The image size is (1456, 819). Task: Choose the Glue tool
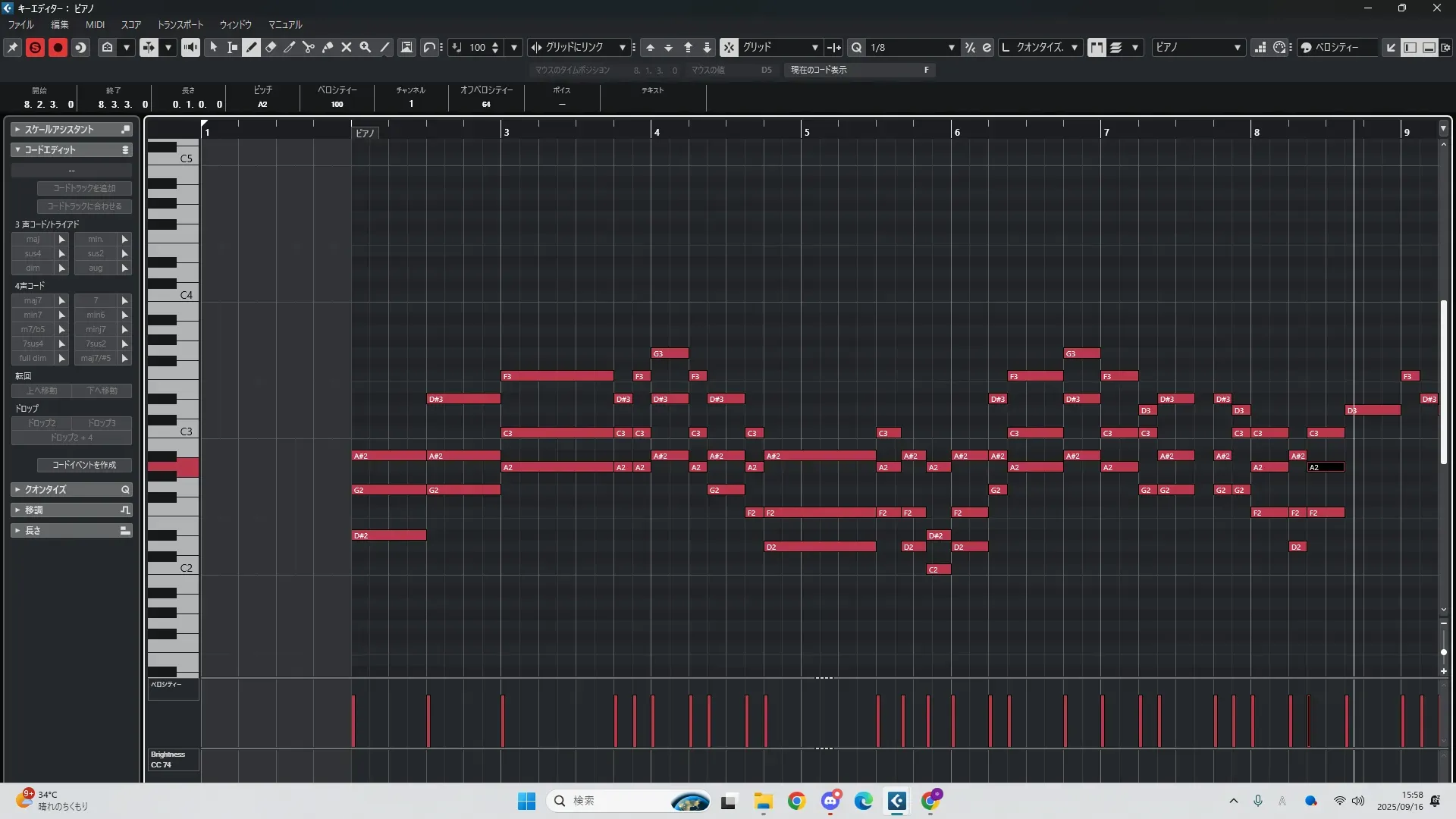(x=328, y=47)
